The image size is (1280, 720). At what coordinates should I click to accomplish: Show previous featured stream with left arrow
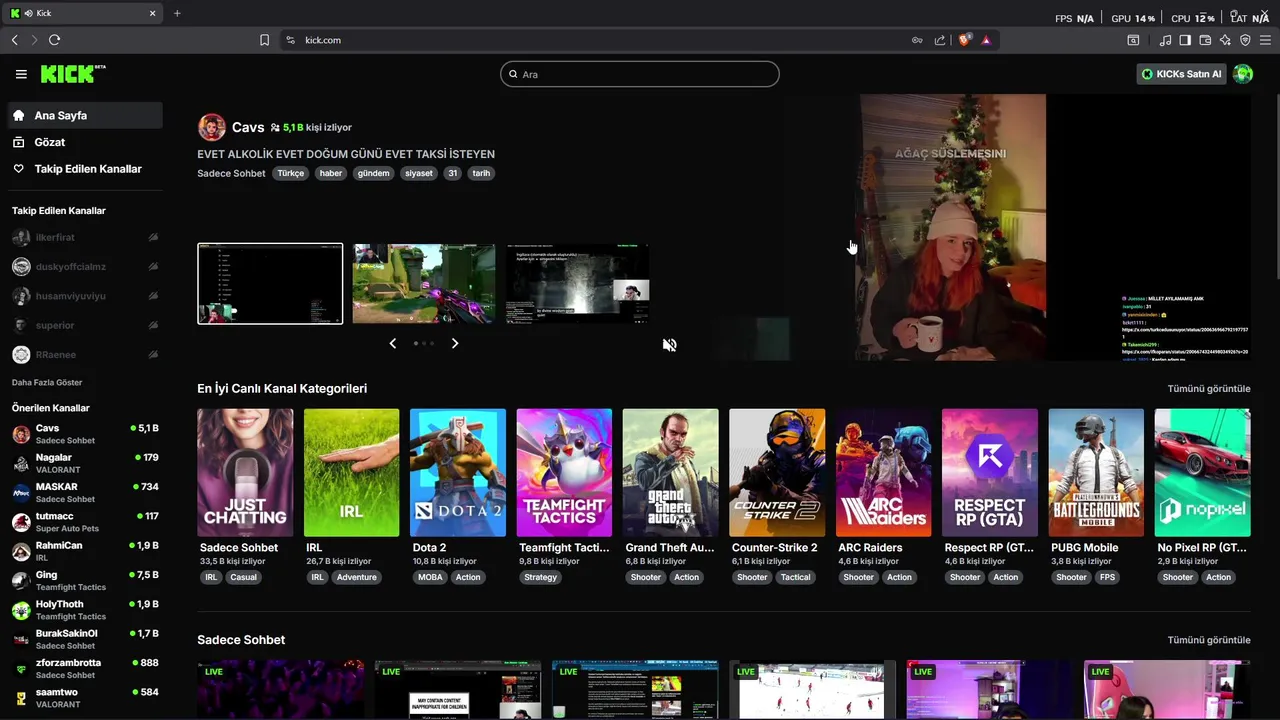392,343
